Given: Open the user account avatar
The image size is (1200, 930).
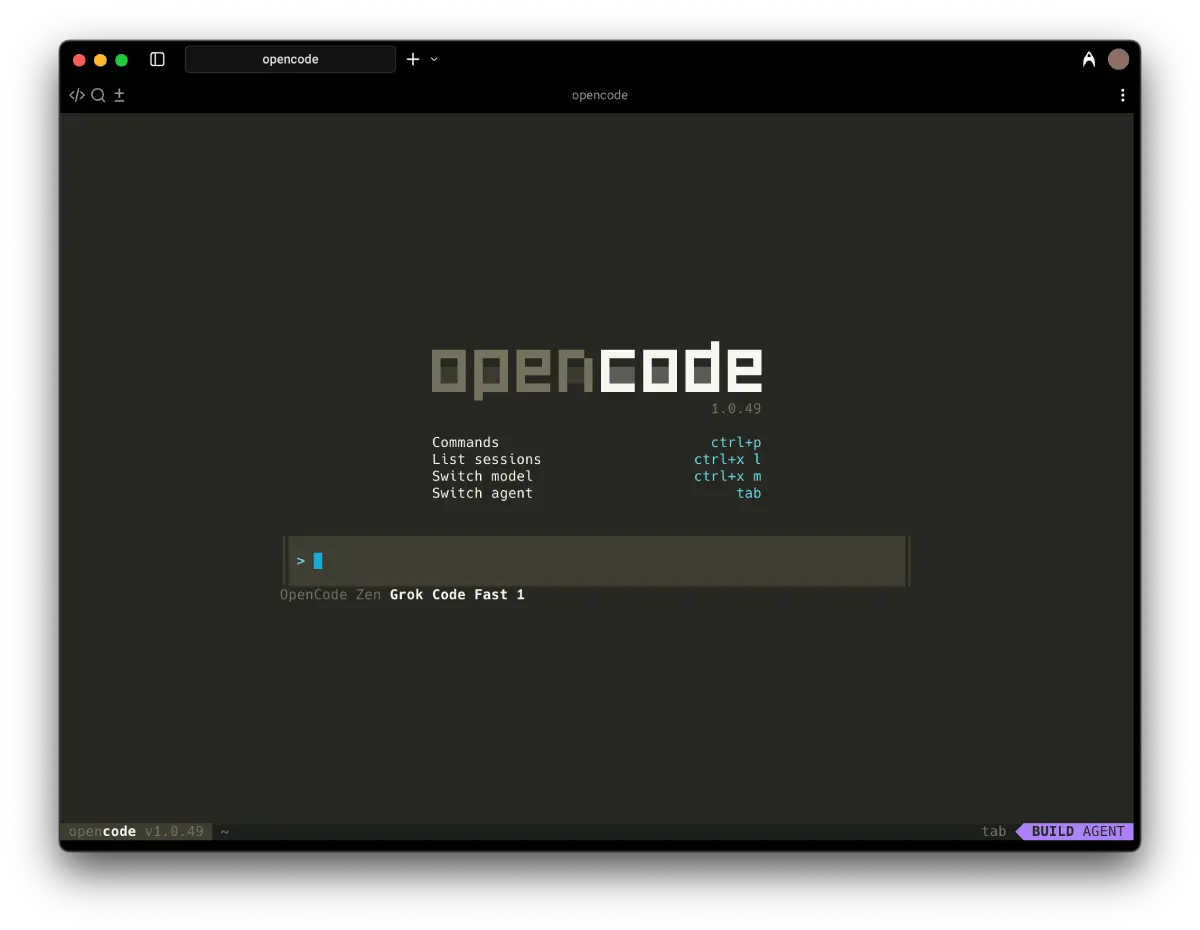Looking at the screenshot, I should tap(1118, 59).
